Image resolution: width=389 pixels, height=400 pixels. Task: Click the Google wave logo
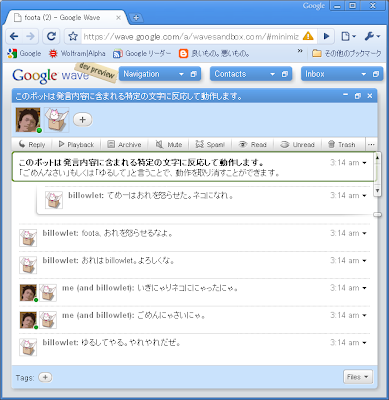pyautogui.click(x=51, y=76)
